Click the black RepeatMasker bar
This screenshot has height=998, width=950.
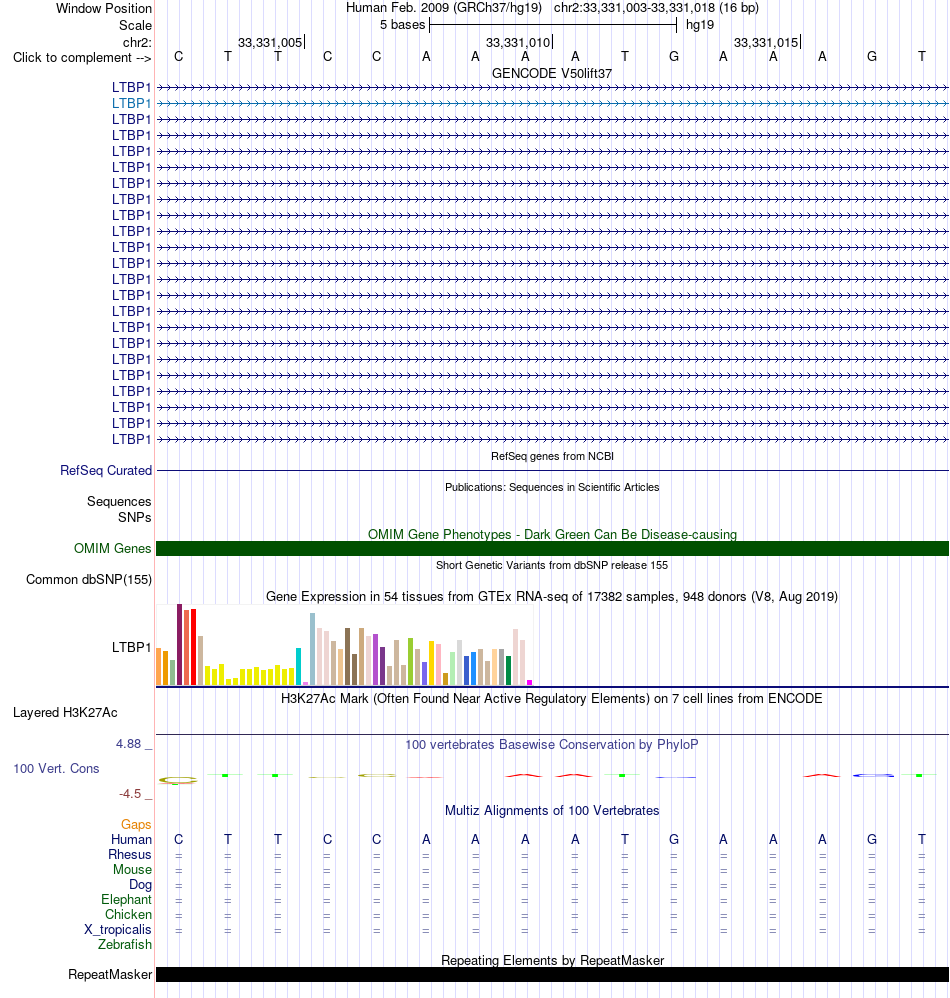tap(552, 974)
